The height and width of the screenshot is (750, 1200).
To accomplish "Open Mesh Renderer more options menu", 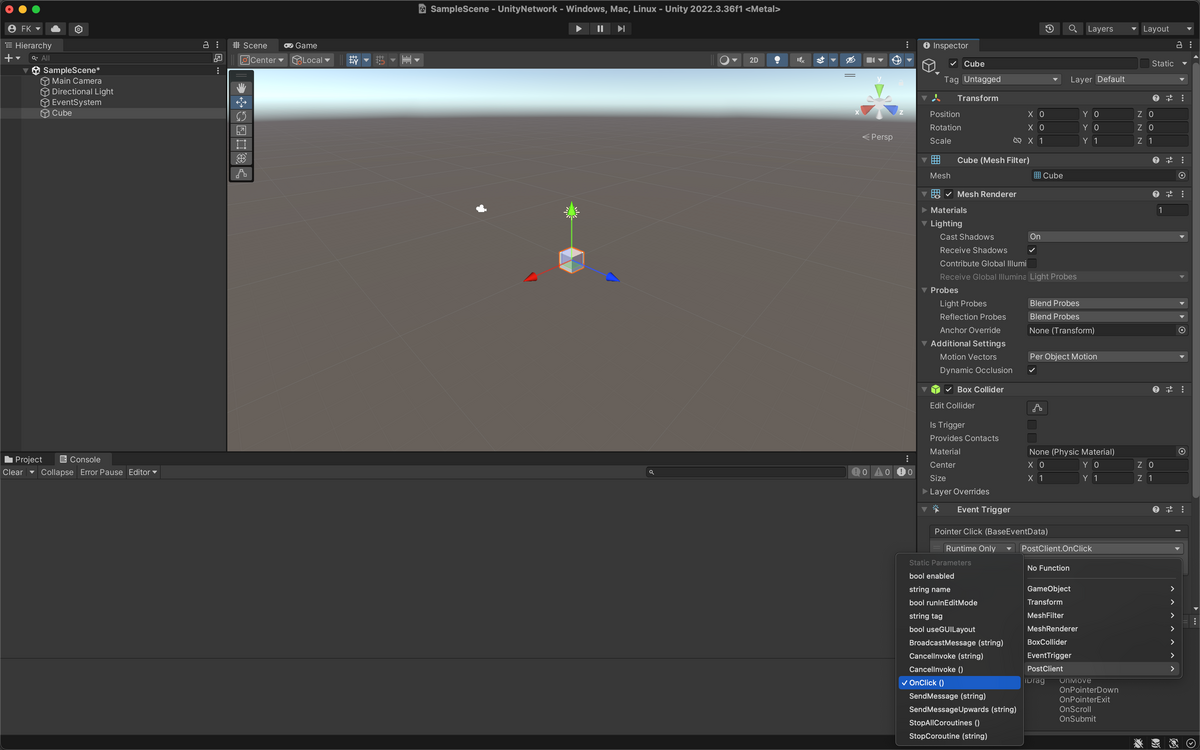I will point(1183,194).
